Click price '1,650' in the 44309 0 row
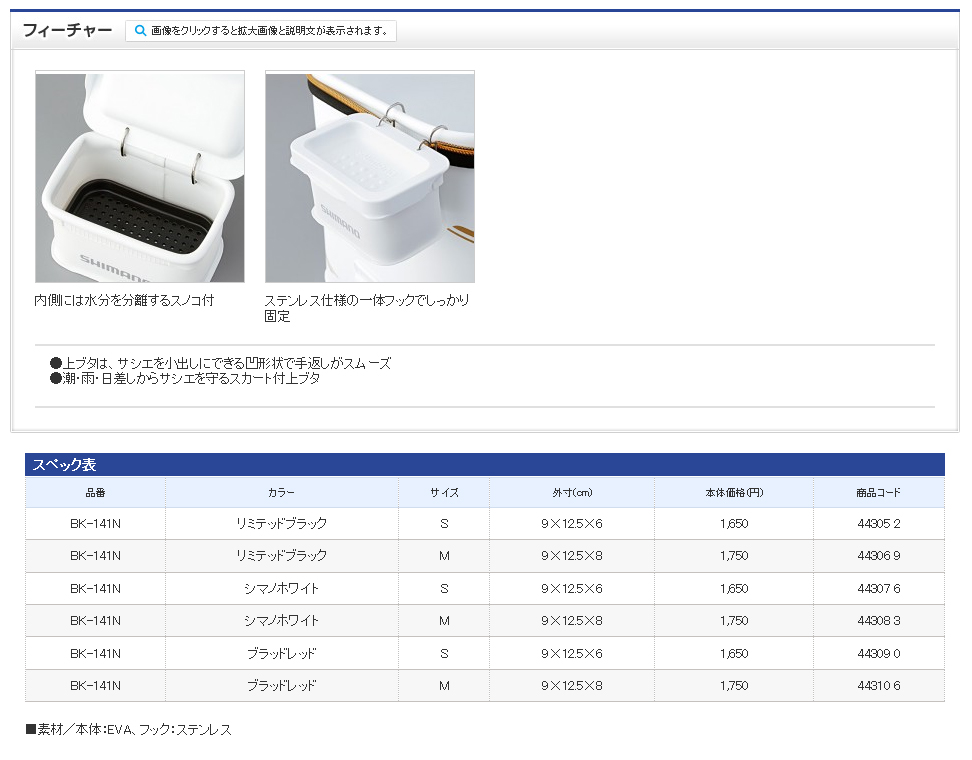 tap(734, 654)
